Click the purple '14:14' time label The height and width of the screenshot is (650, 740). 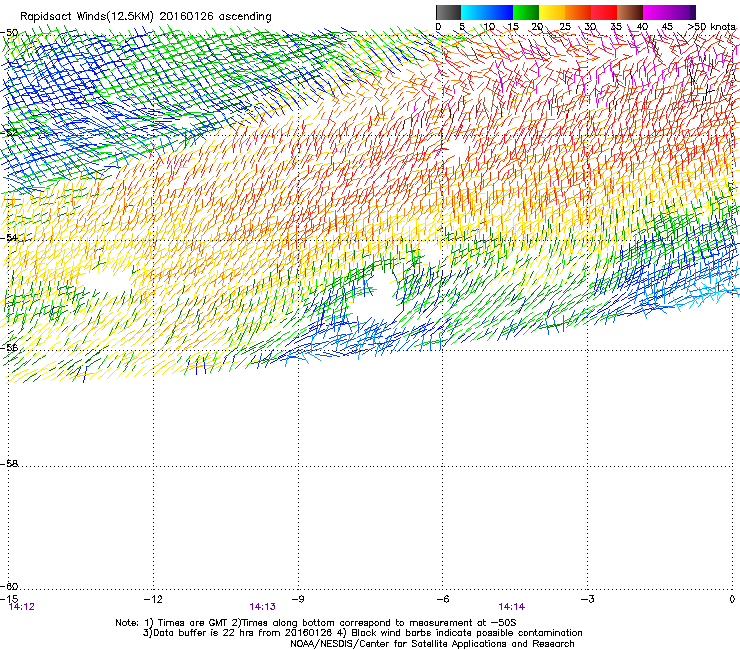coord(512,607)
